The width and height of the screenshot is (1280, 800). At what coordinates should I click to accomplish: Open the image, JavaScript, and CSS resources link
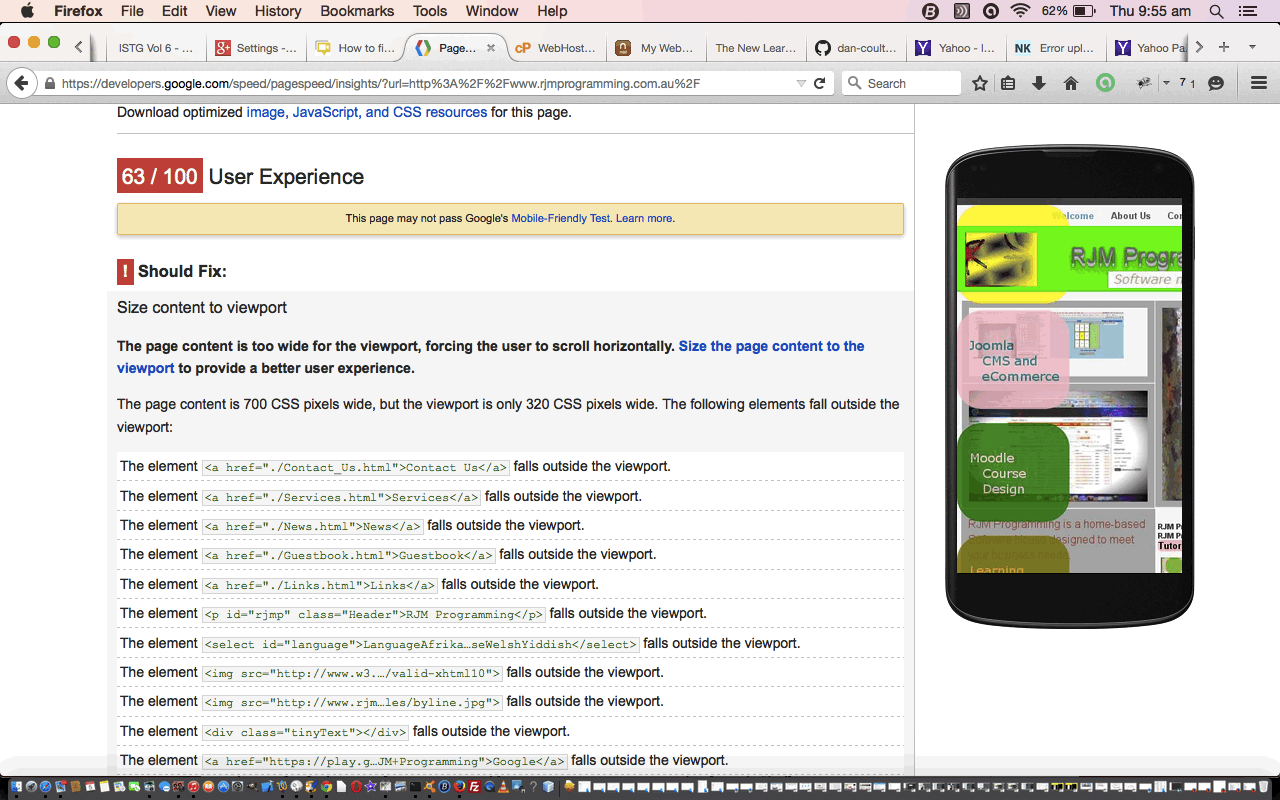367,112
